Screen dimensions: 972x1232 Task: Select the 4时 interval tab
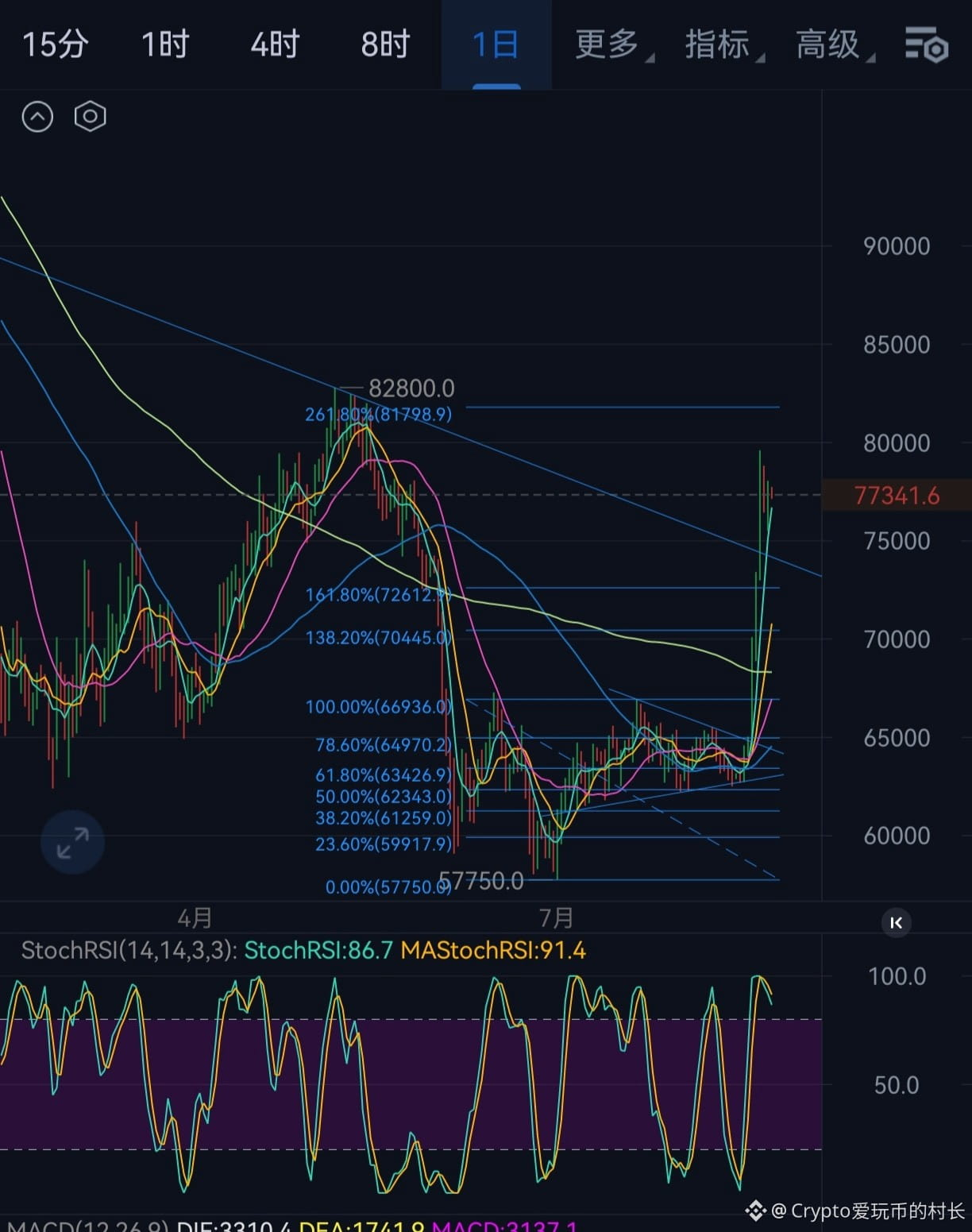[275, 44]
